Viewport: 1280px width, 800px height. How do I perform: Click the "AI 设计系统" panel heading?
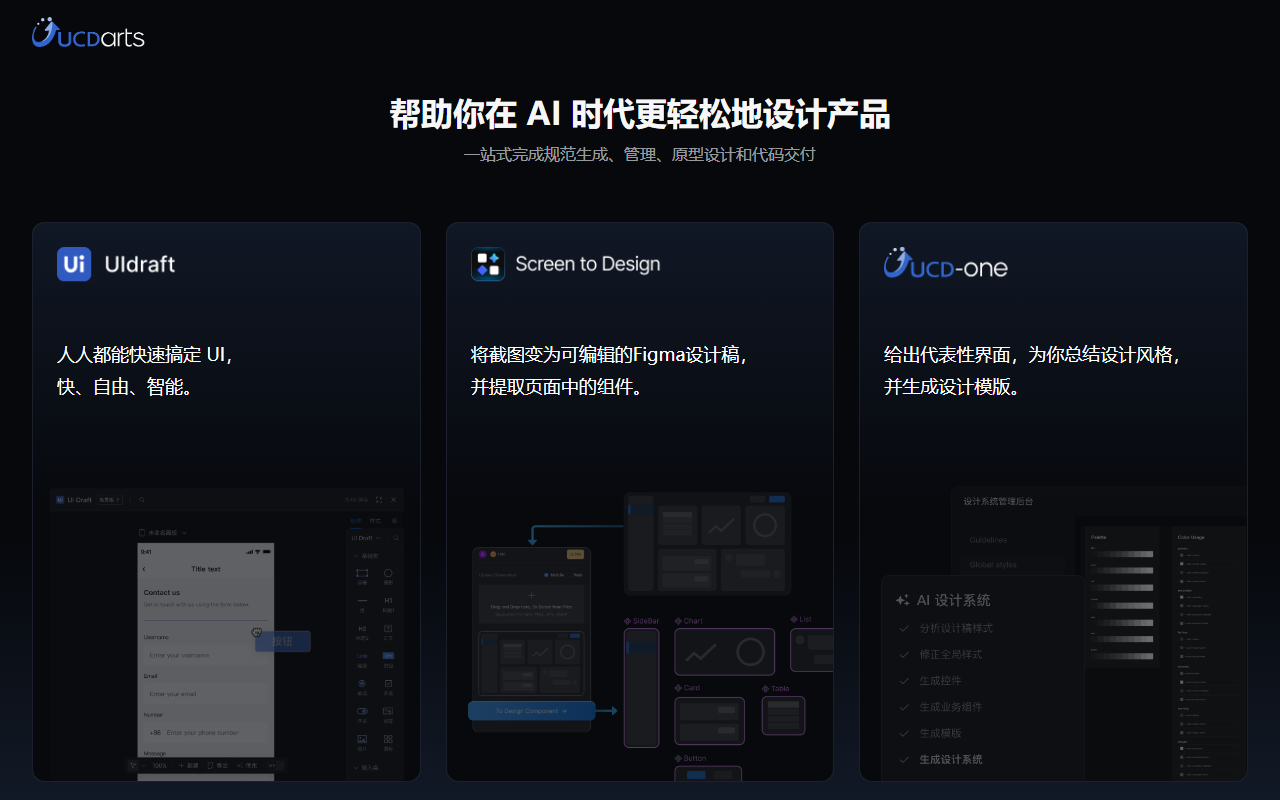pos(954,601)
